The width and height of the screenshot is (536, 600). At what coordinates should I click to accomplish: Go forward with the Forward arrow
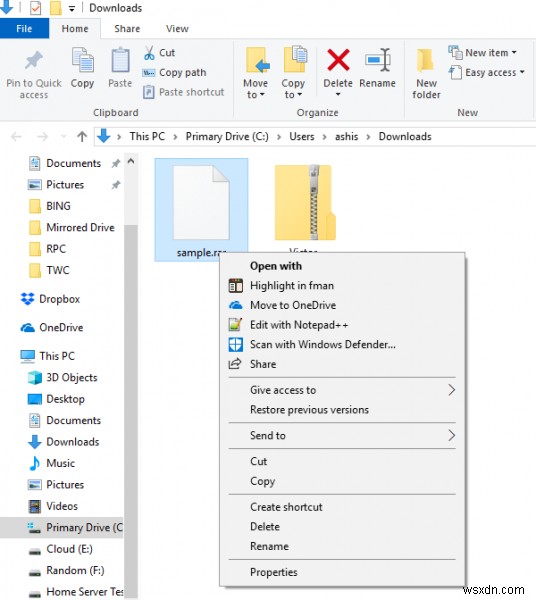click(42, 137)
